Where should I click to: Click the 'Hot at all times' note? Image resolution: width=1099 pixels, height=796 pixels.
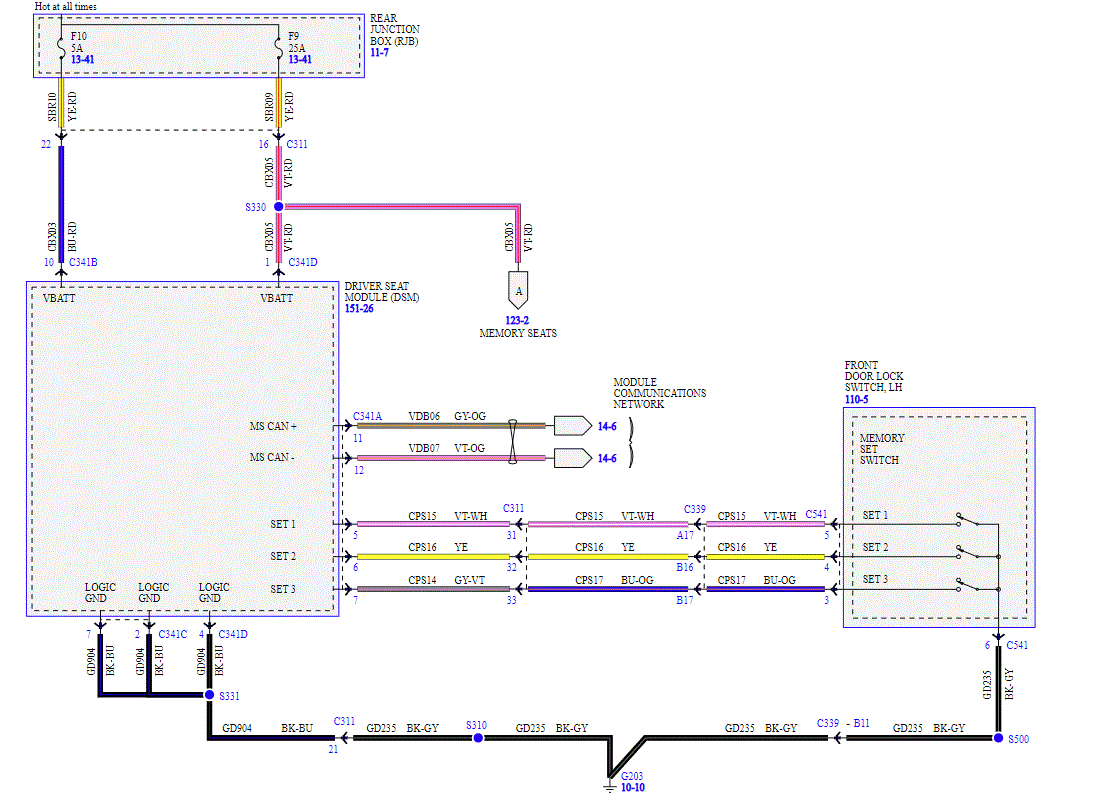(66, 6)
